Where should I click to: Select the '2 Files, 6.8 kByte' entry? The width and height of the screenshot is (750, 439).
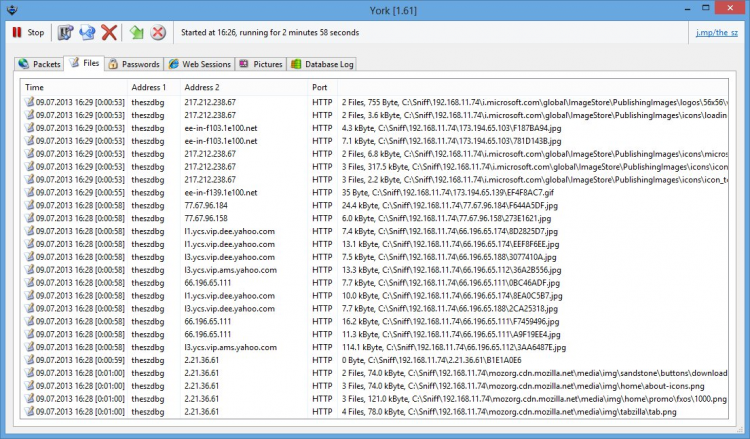535,154
